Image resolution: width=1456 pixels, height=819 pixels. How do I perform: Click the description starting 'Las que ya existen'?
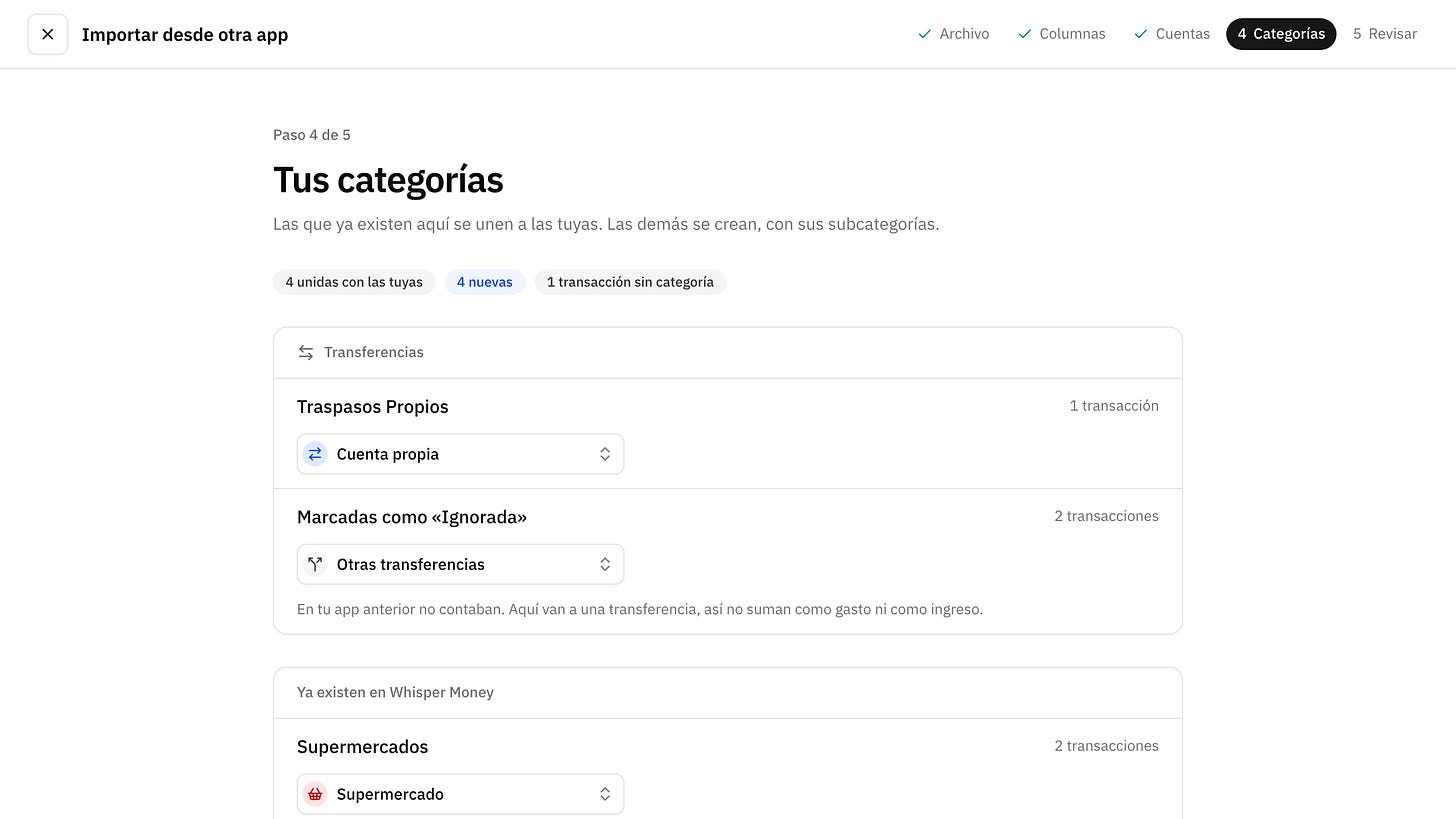pyautogui.click(x=606, y=224)
